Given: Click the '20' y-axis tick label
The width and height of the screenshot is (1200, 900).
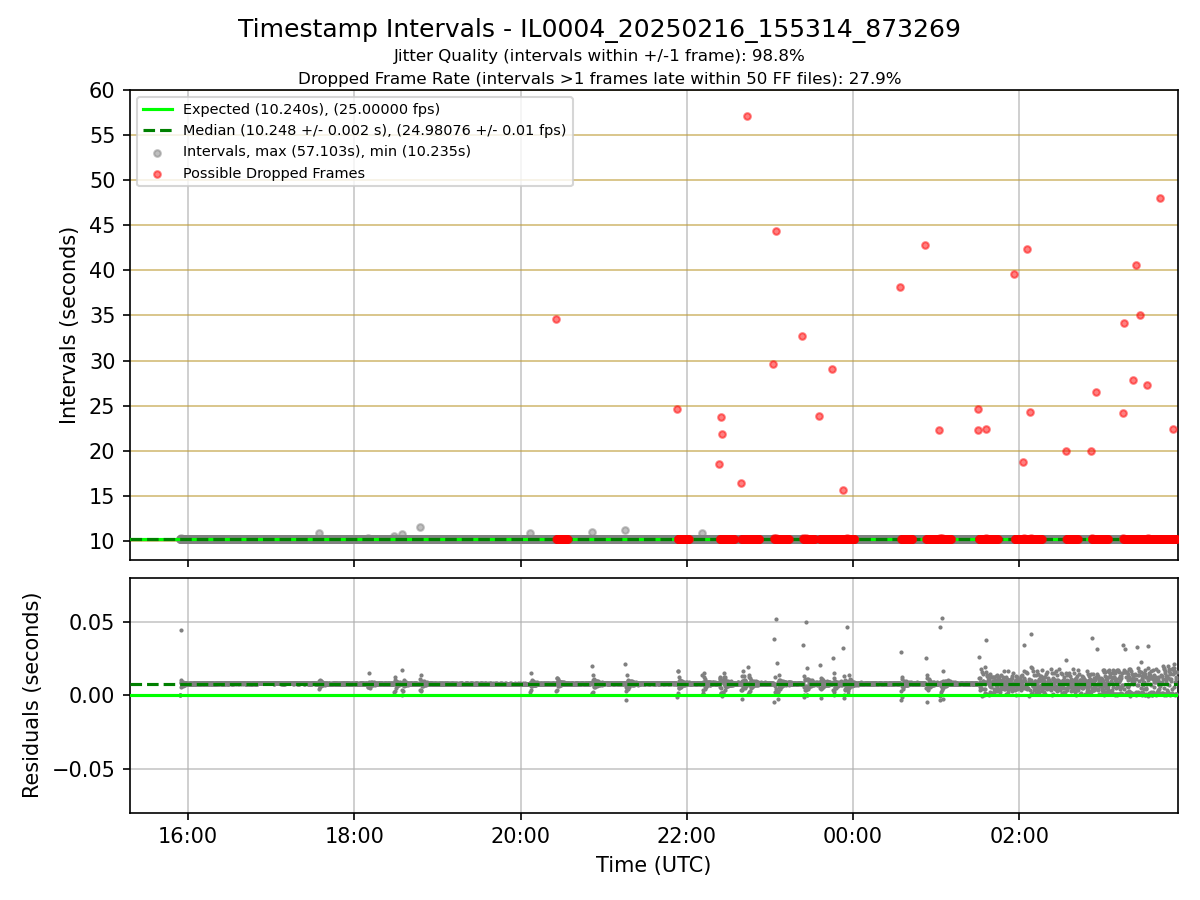Looking at the screenshot, I should [x=104, y=451].
